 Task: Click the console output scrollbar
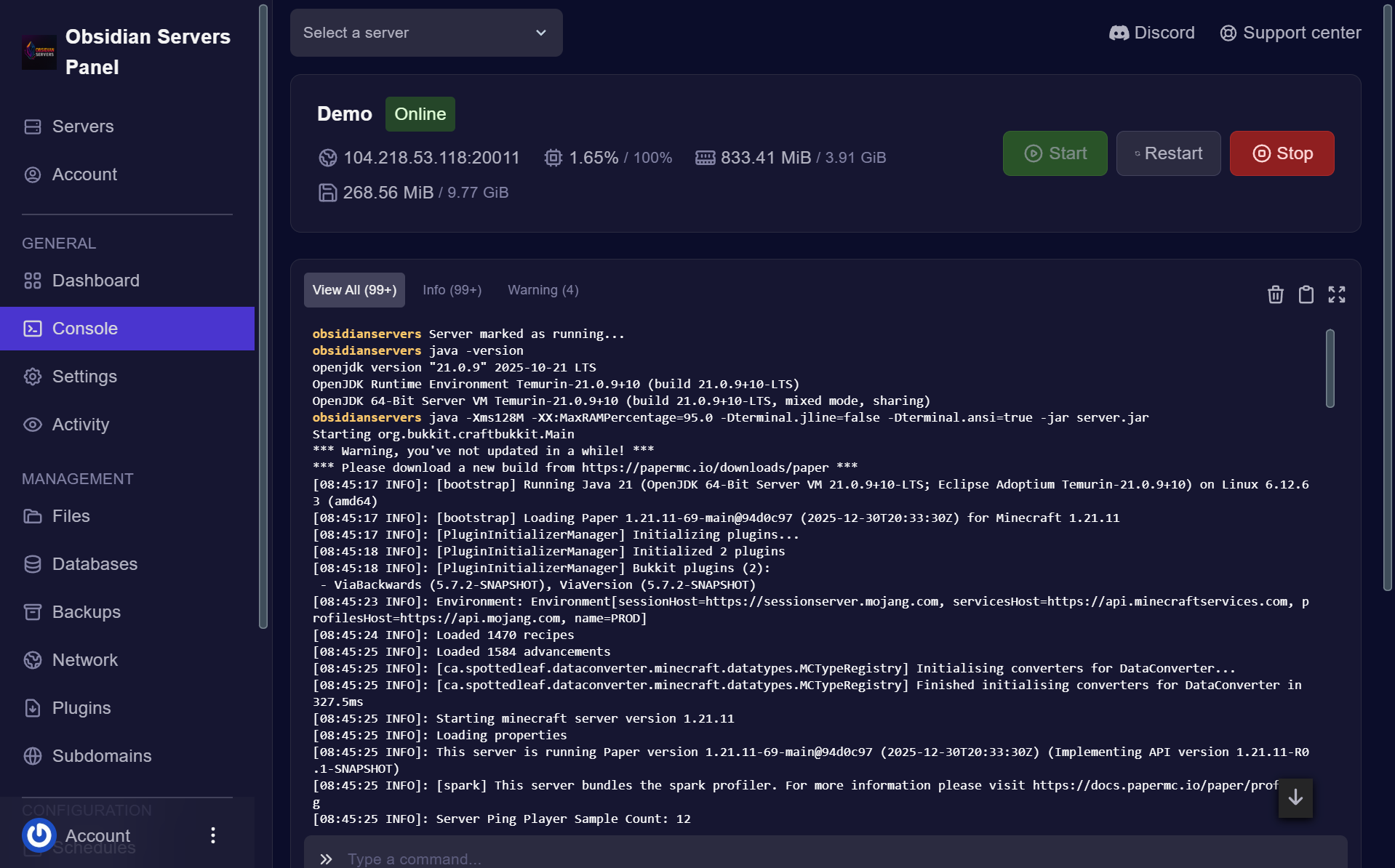coord(1330,369)
